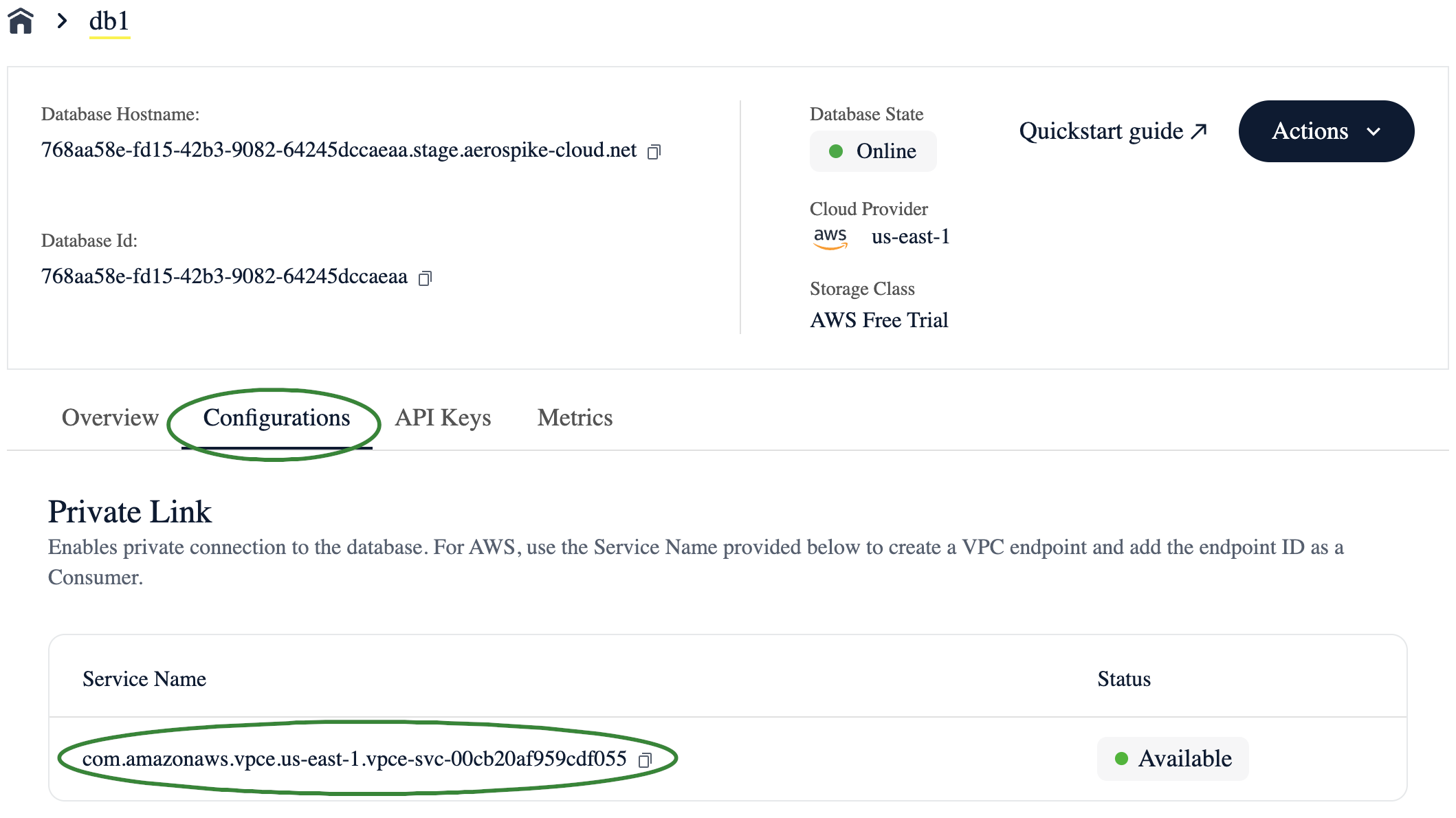
Task: Click the Service Name column header
Action: click(x=144, y=678)
